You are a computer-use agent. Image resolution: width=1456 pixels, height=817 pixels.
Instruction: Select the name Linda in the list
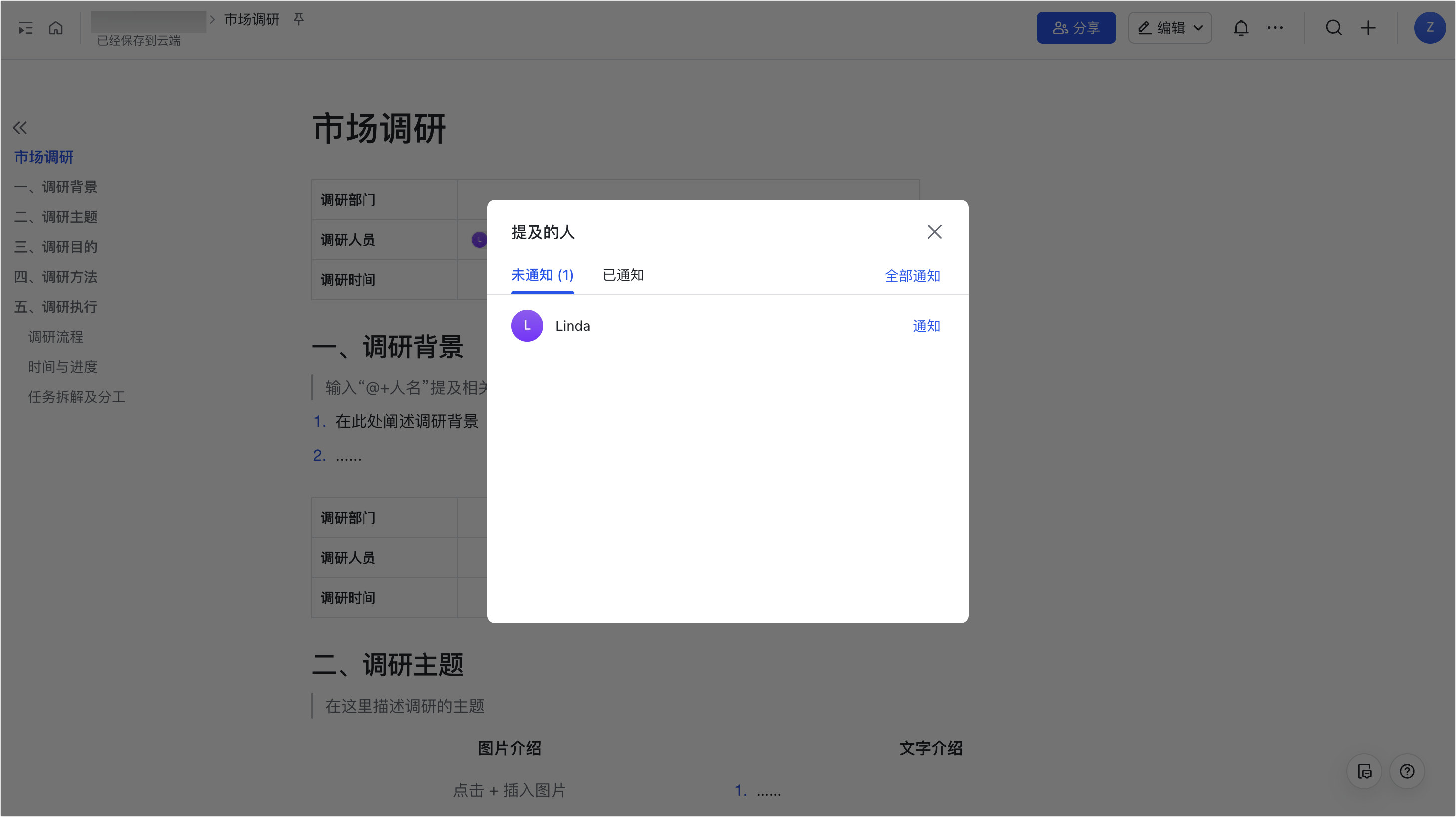click(x=573, y=326)
